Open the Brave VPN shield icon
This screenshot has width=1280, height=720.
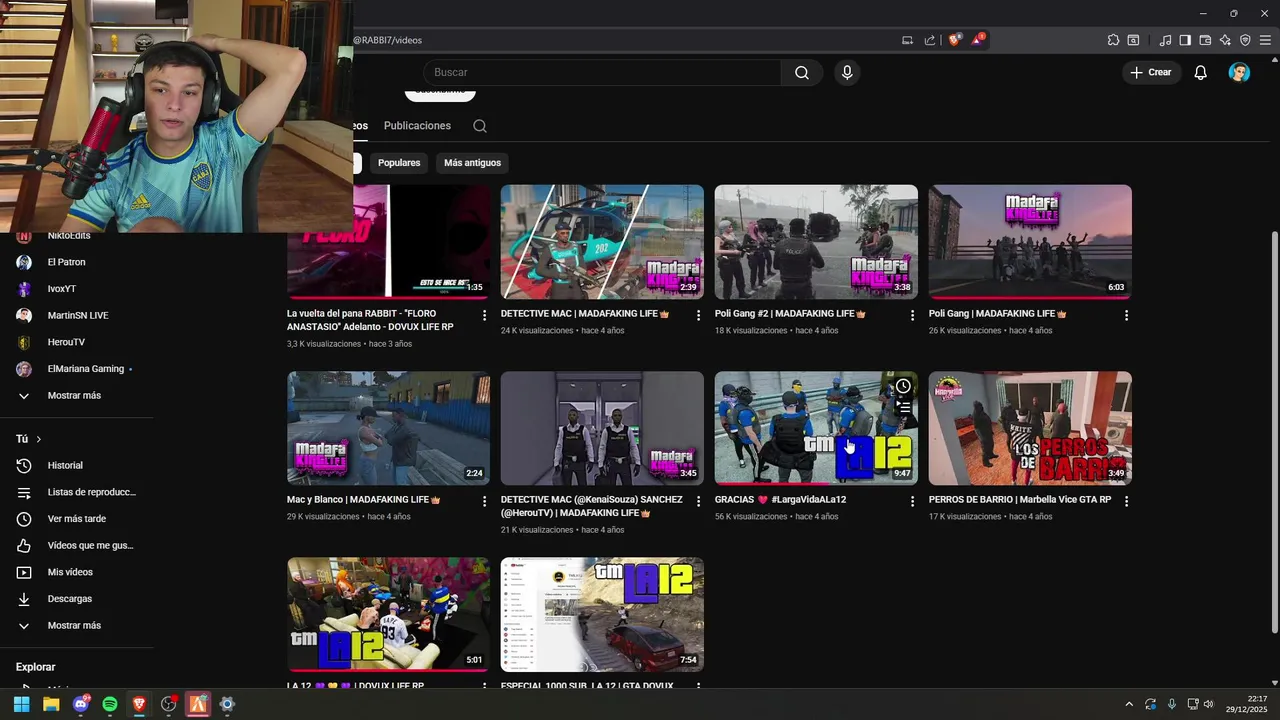(1245, 40)
